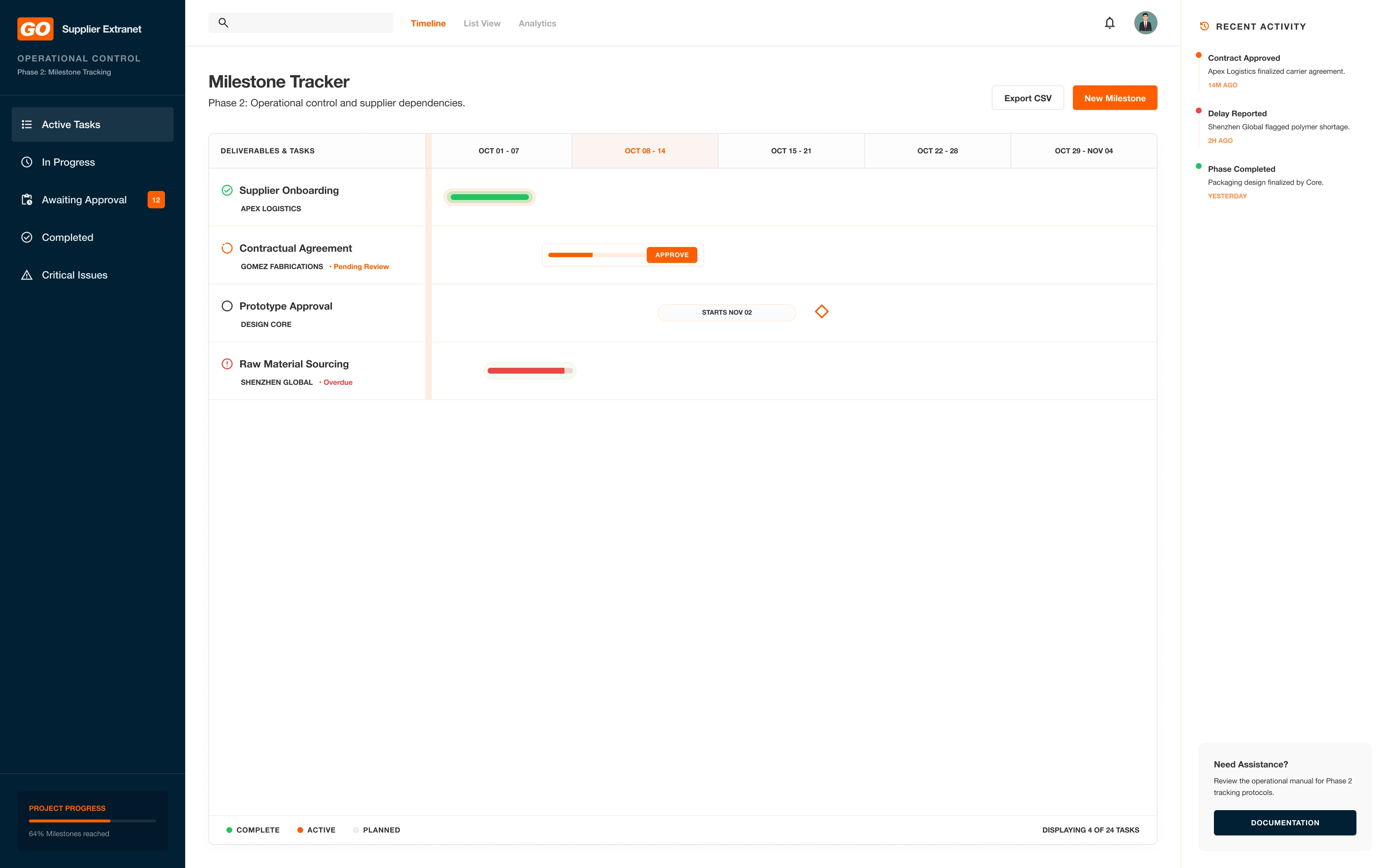Toggle the Supplier Onboarding green checkmark circle
The width and height of the screenshot is (1389, 868).
coord(227,191)
